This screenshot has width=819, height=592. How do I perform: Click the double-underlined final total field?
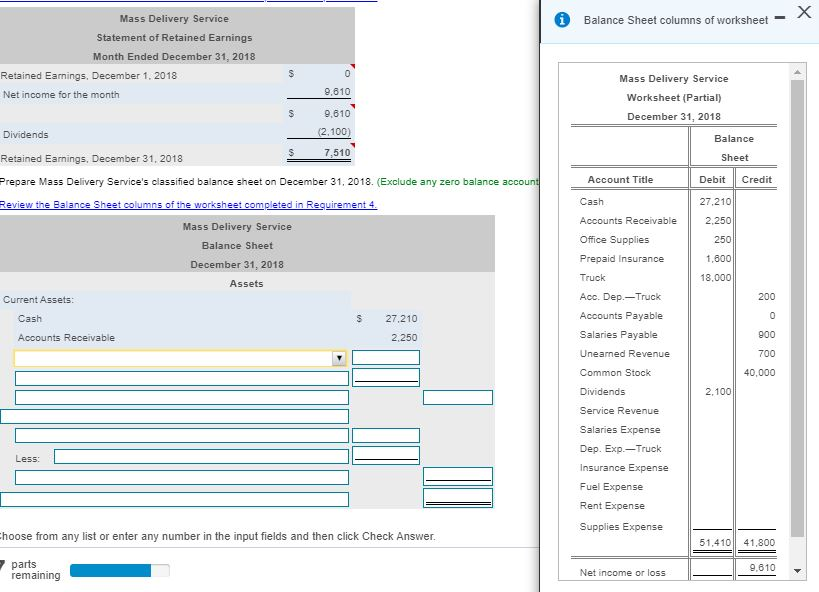pyautogui.click(x=458, y=497)
